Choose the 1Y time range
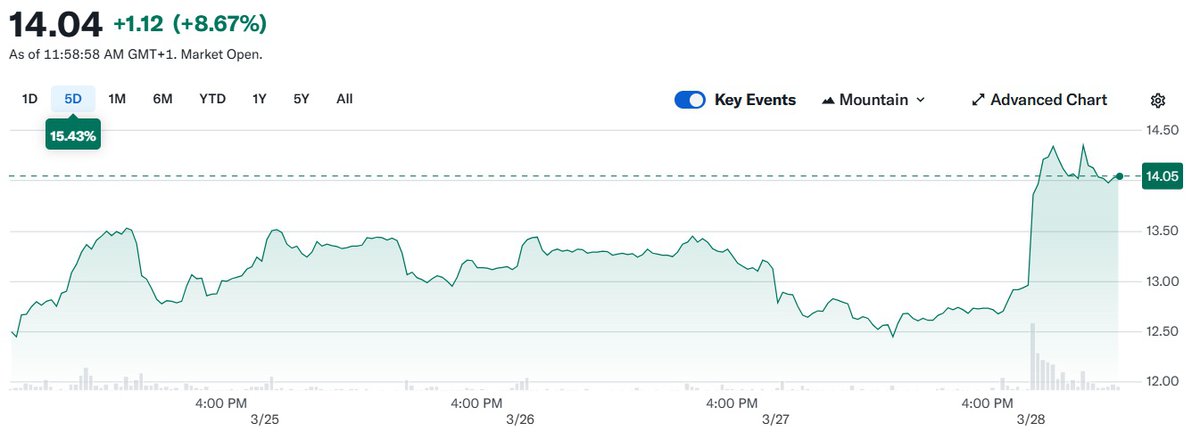This screenshot has width=1200, height=439. point(260,99)
